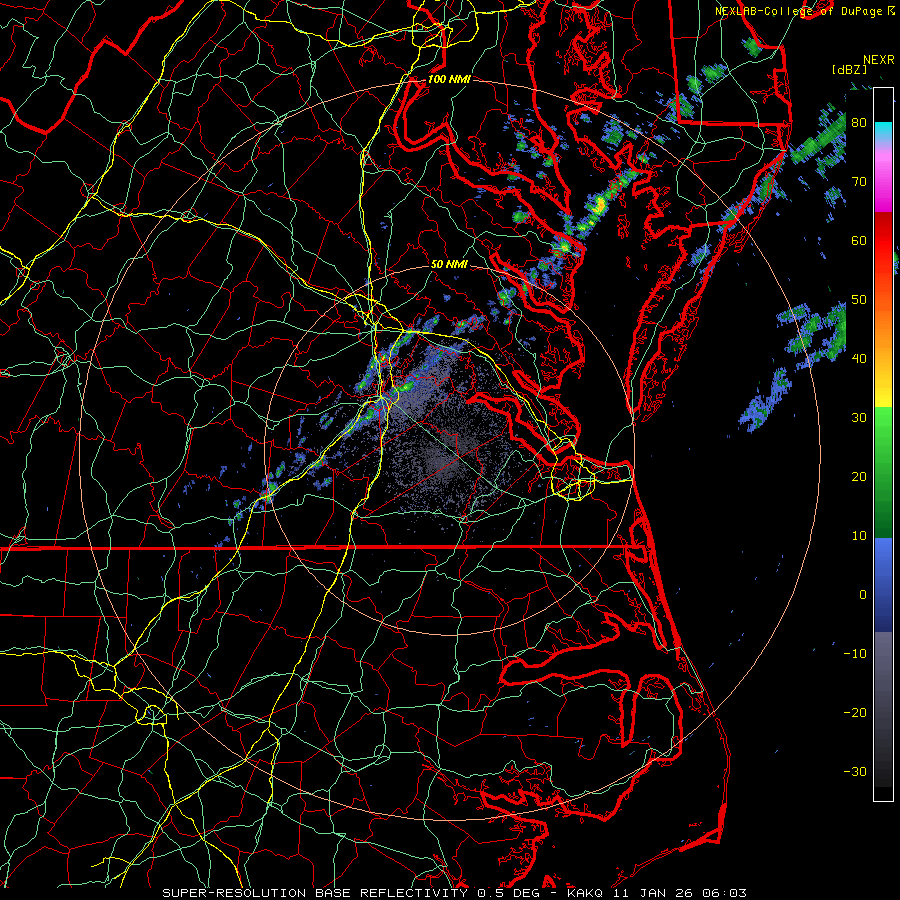
Task: Select the 70 value on the dBZ scale
Action: [x=859, y=181]
